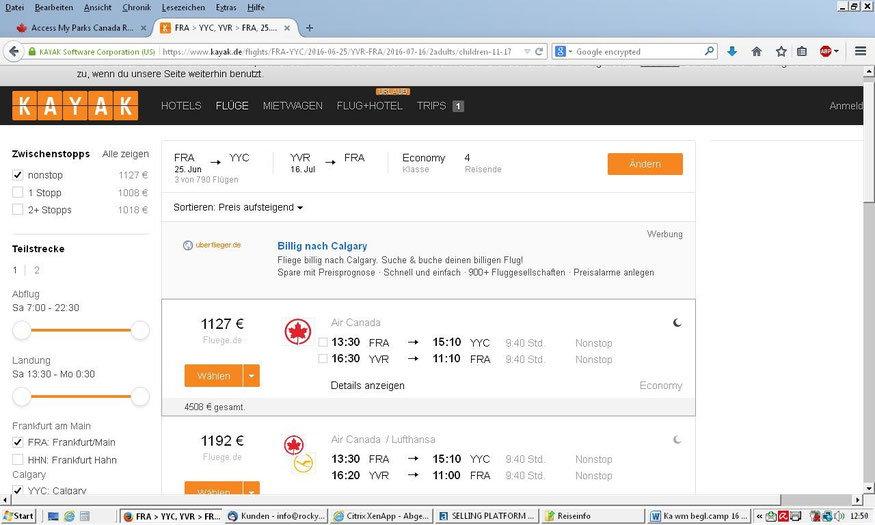Expand Details anzeigen for the Air Canada flight
875x525 pixels.
(x=367, y=386)
